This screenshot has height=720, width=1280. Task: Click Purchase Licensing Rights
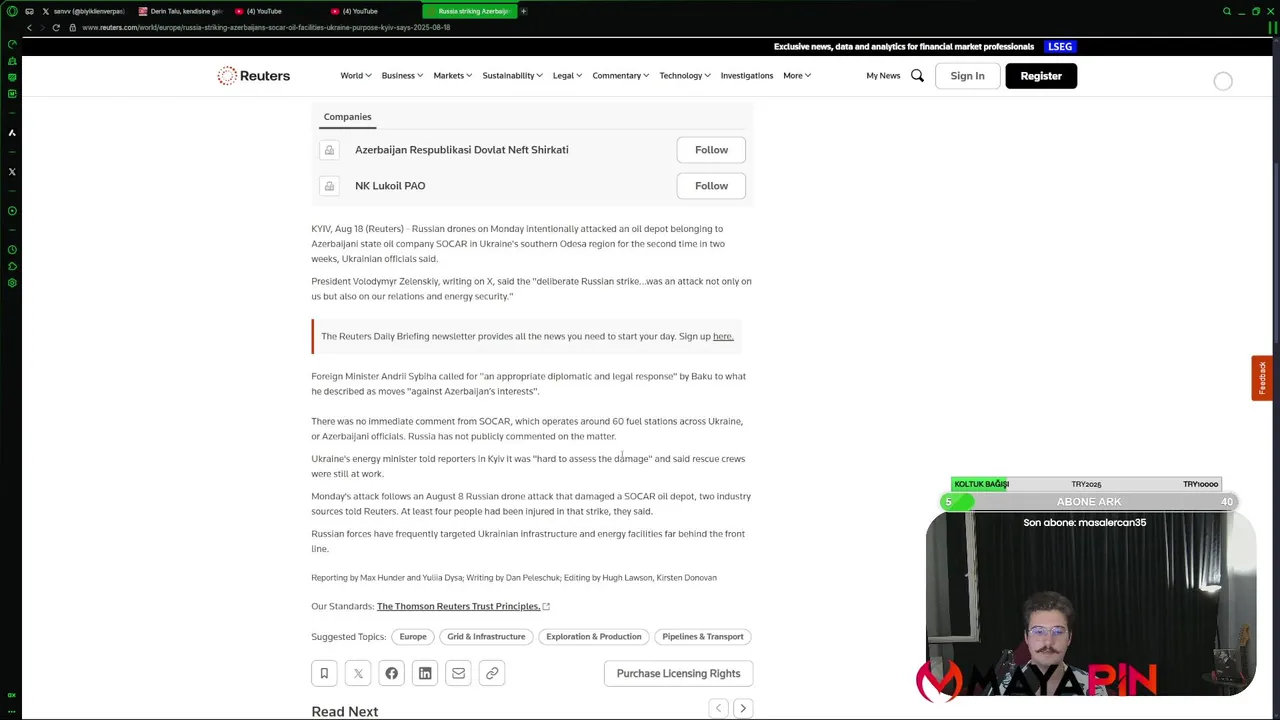coord(678,673)
